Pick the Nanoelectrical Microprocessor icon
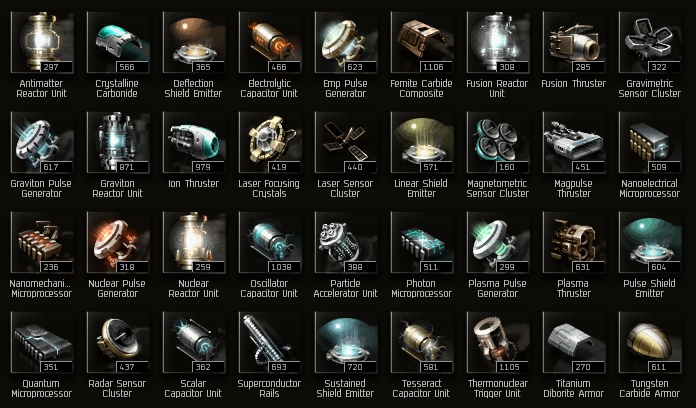 pyautogui.click(x=650, y=143)
